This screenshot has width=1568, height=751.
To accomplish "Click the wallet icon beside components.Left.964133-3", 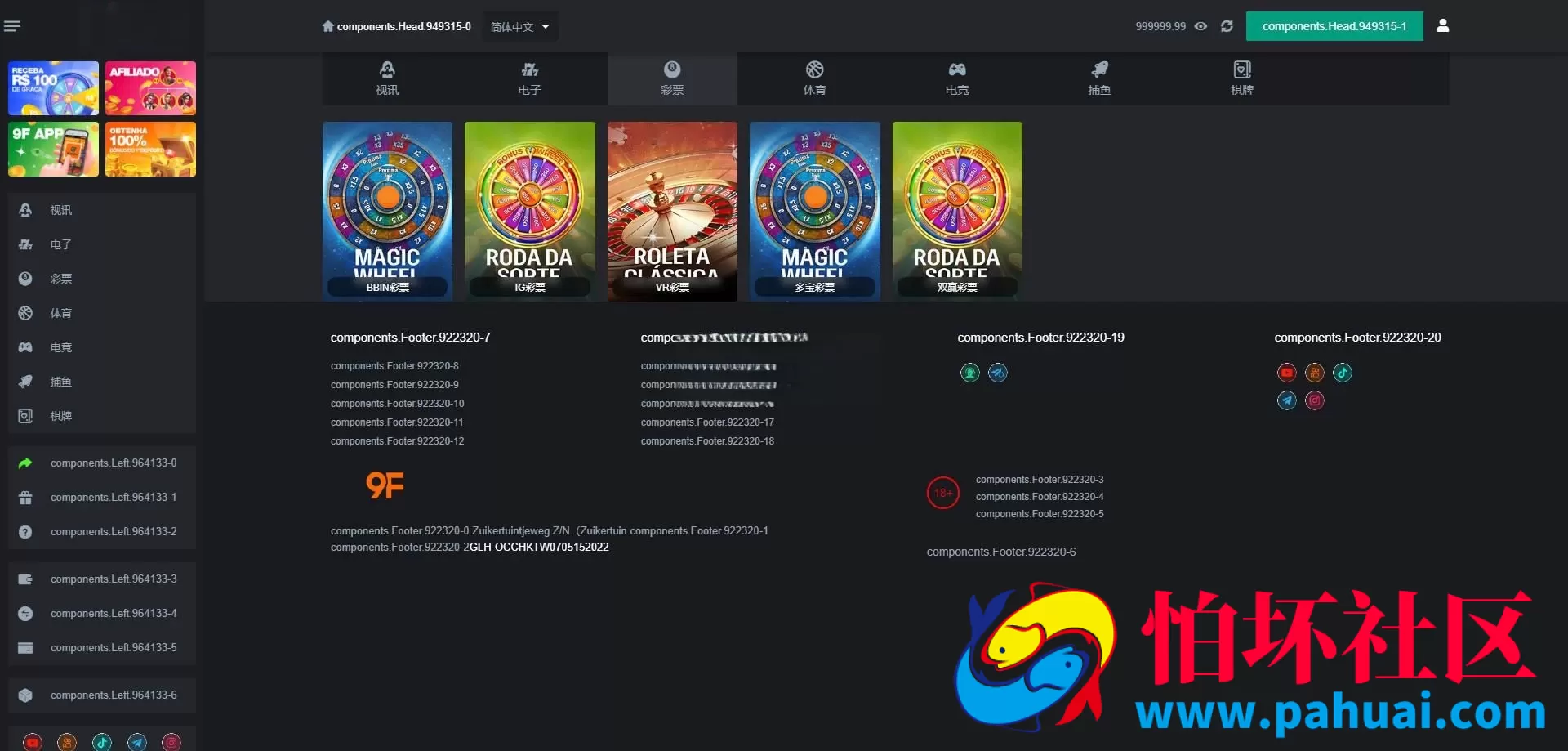I will coord(25,579).
